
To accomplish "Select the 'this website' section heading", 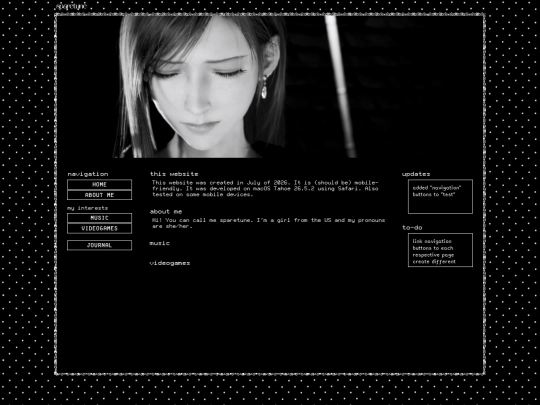I will point(174,174).
